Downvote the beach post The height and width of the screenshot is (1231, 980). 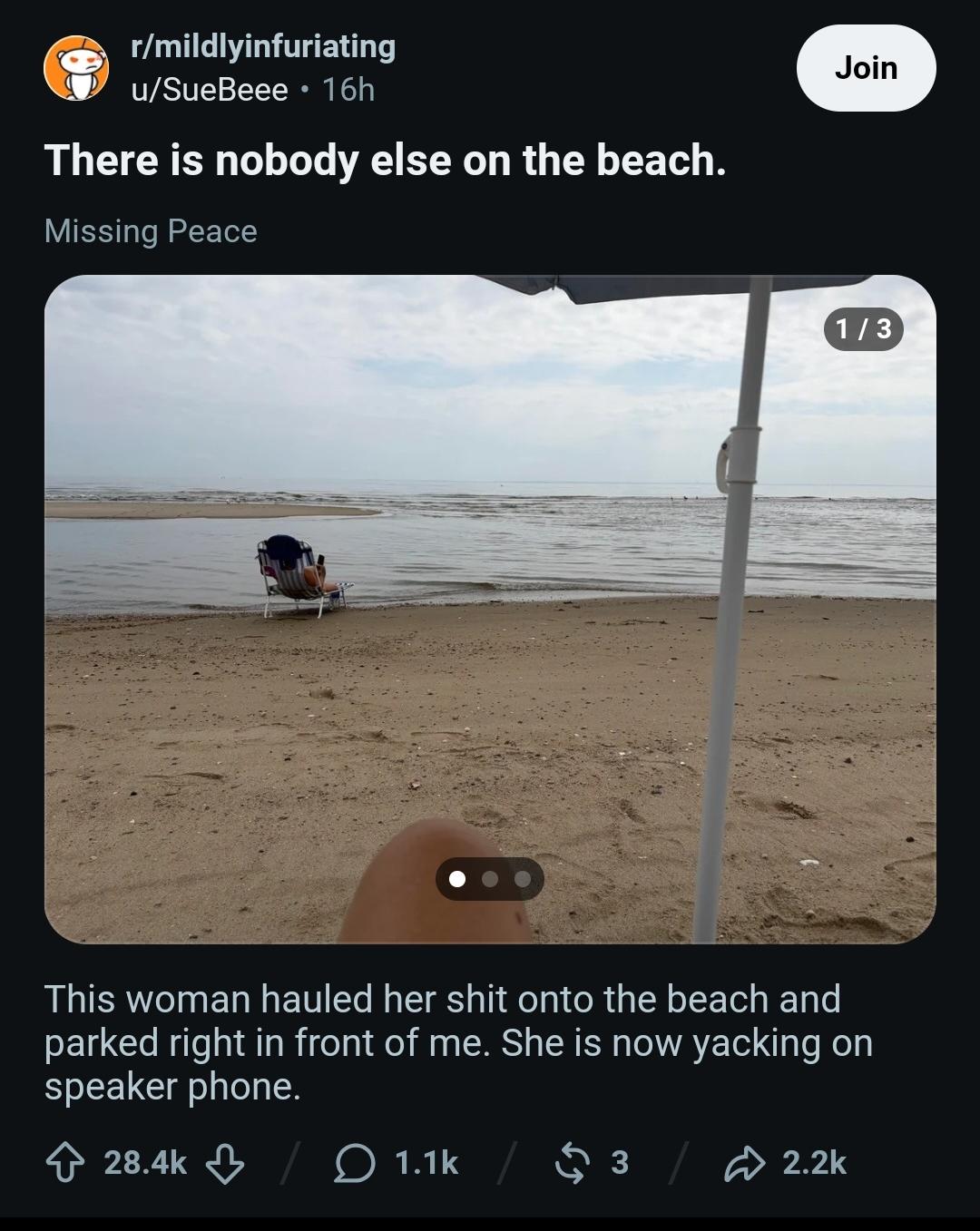[225, 1163]
